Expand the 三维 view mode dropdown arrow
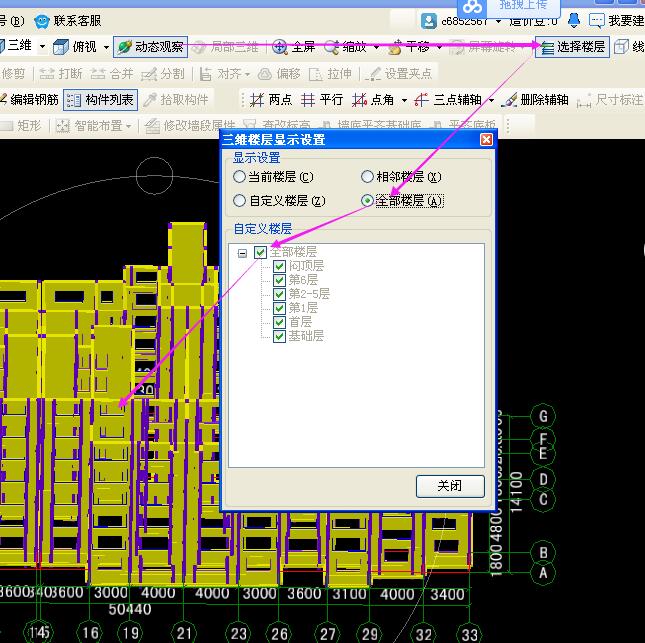Image resolution: width=645 pixels, height=643 pixels. point(42,46)
